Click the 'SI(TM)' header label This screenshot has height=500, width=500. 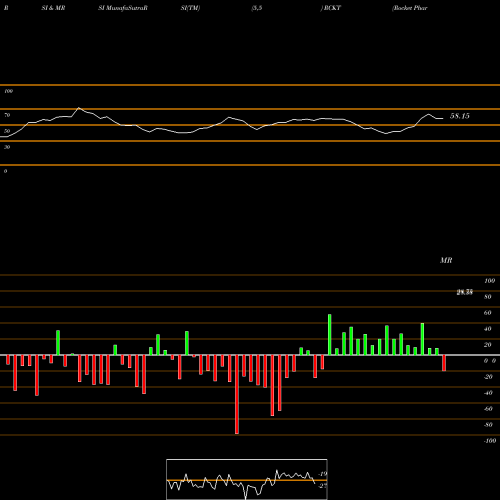[x=190, y=8]
